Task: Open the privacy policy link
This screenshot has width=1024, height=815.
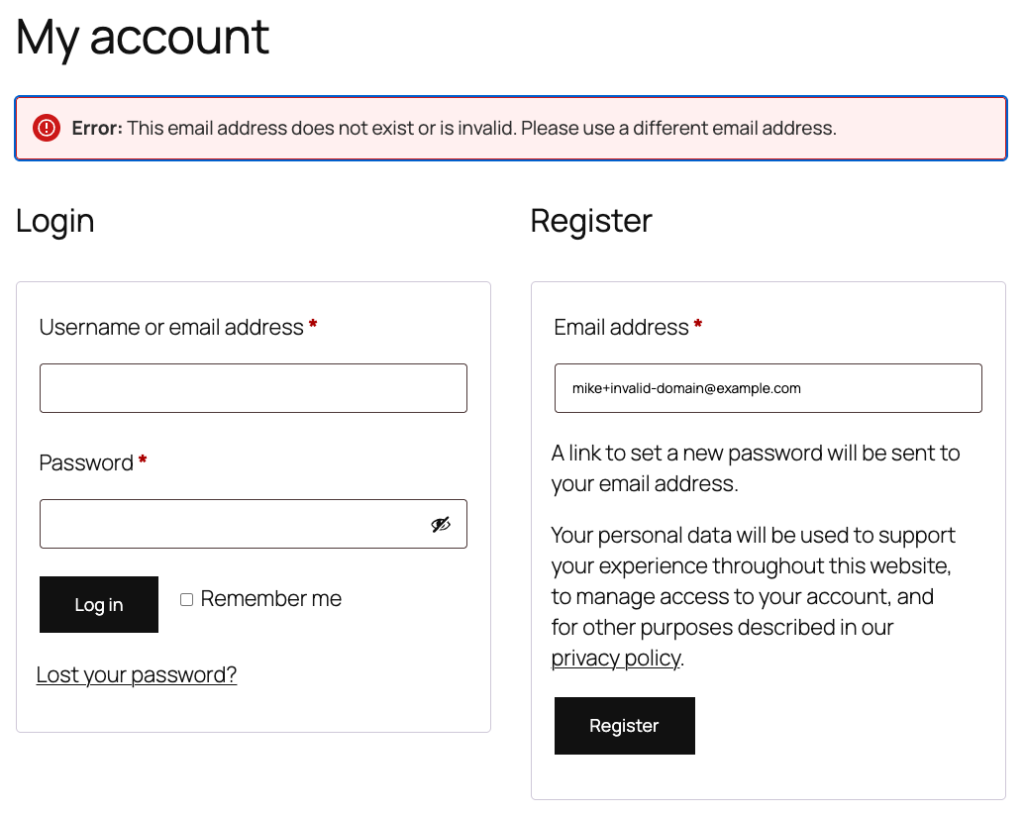Action: (615, 658)
